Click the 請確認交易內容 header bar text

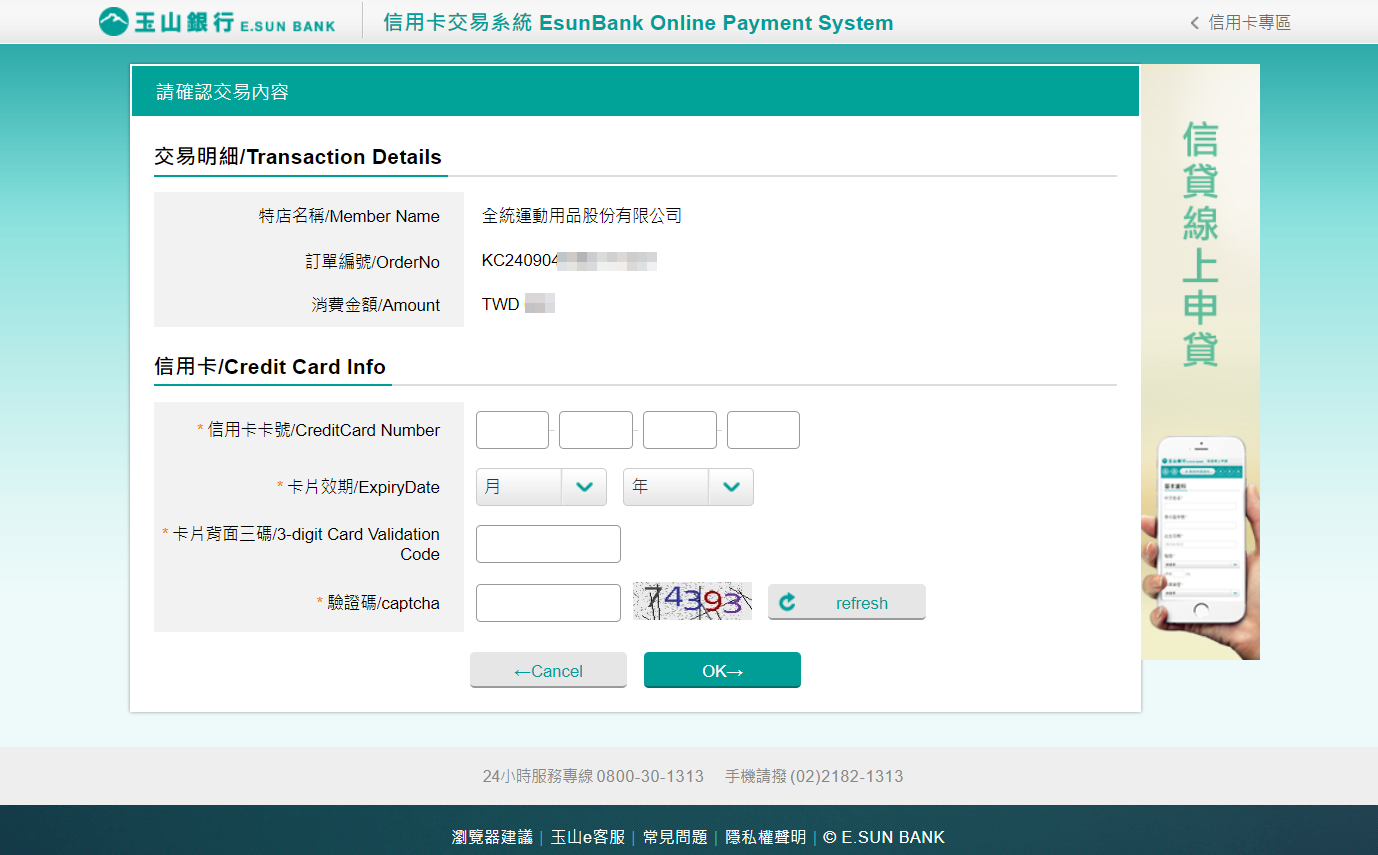tap(223, 92)
